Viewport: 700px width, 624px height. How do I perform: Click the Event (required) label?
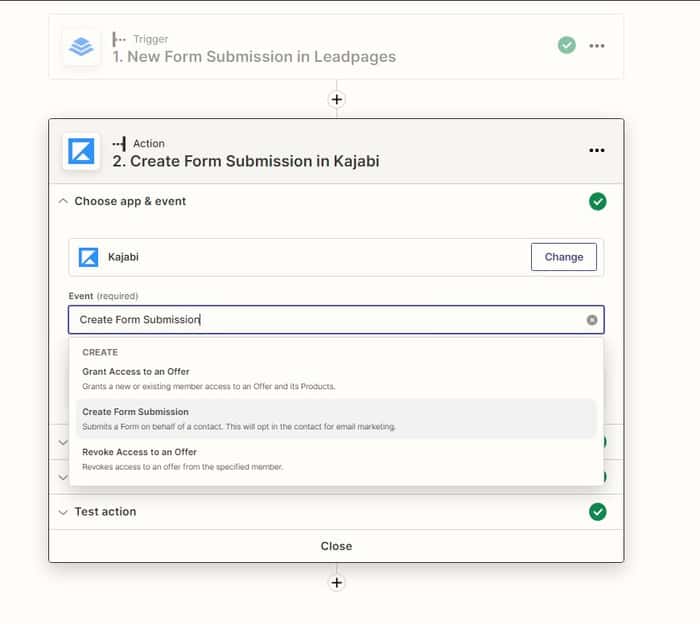[103, 296]
